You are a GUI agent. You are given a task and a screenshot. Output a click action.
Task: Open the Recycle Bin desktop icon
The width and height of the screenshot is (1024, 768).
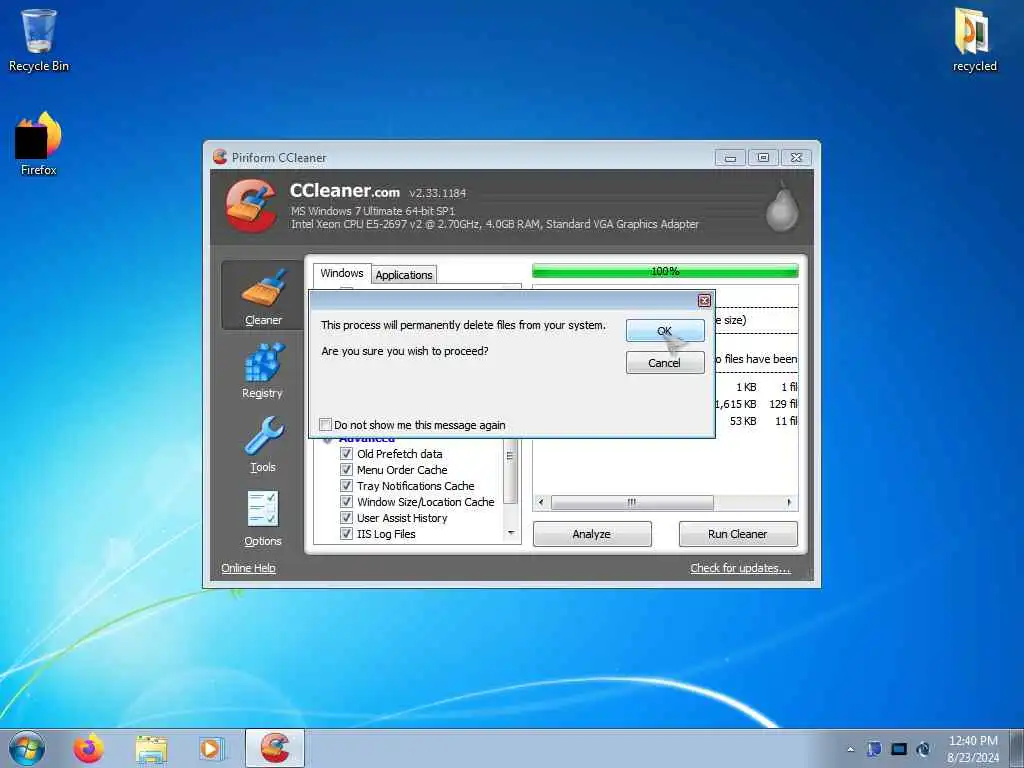39,40
